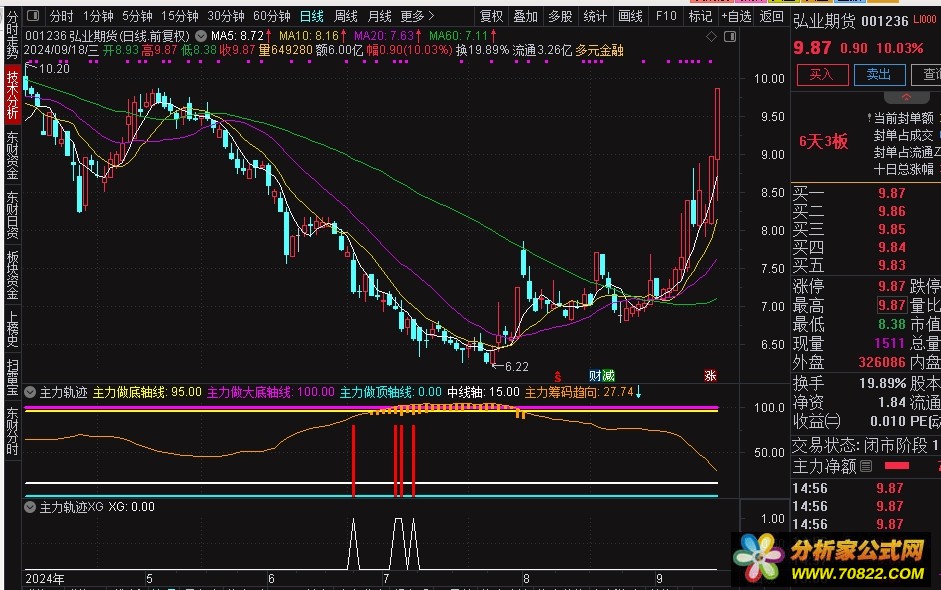The image size is (941, 590).
Task: Switch to the 分时 intraday chart period
Action: [61, 16]
